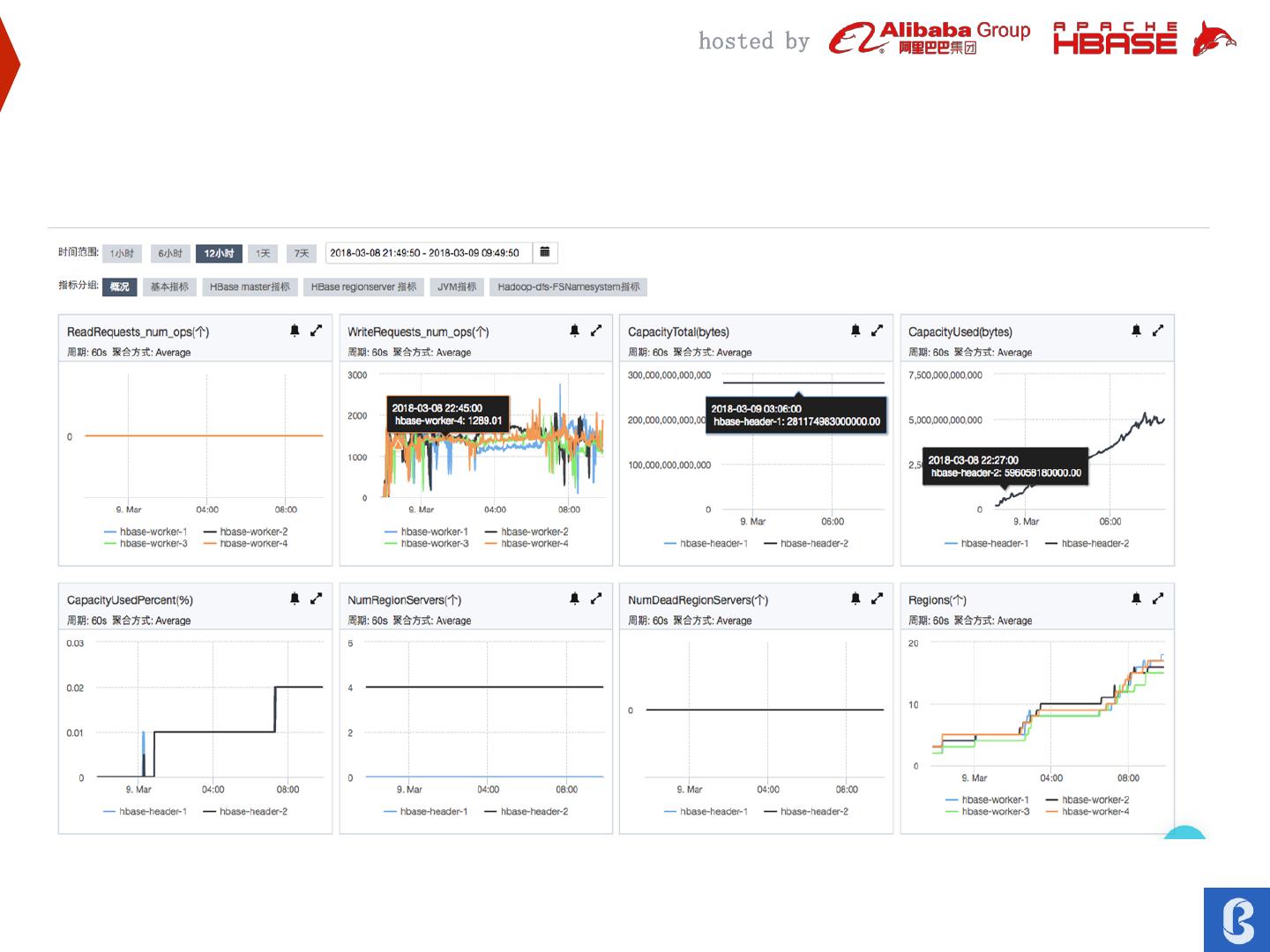The height and width of the screenshot is (952, 1270).
Task: Expand the CapacityUsed chart to fullscreen
Action: [x=1158, y=331]
